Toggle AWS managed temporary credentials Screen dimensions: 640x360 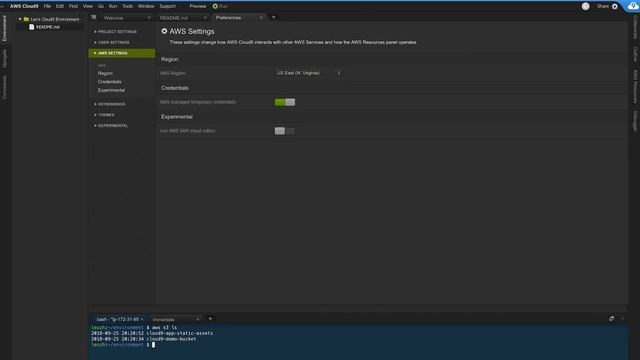(284, 102)
